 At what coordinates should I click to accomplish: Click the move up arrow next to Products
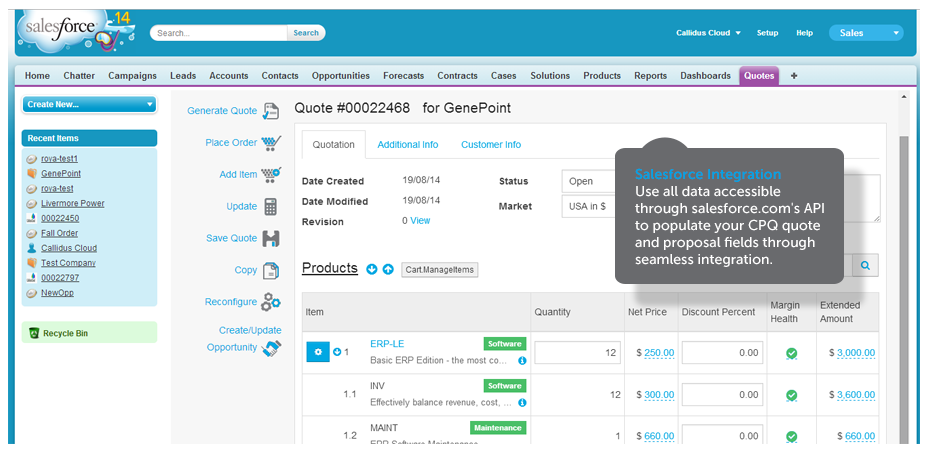pyautogui.click(x=388, y=269)
